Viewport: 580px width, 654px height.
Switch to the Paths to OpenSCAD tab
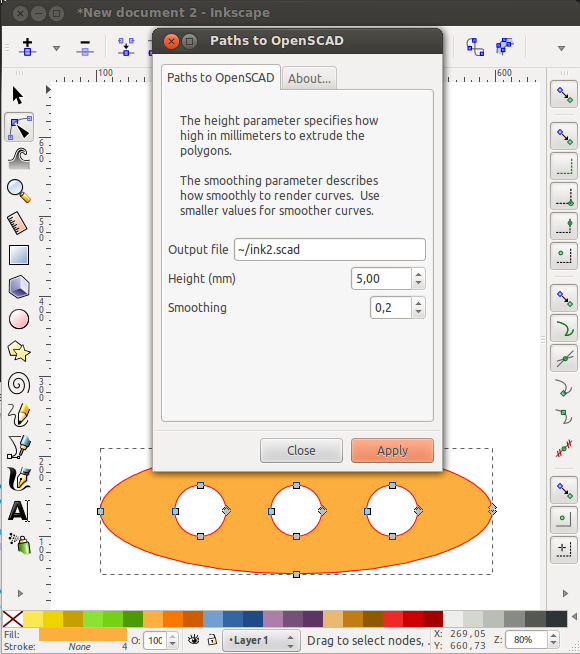221,78
